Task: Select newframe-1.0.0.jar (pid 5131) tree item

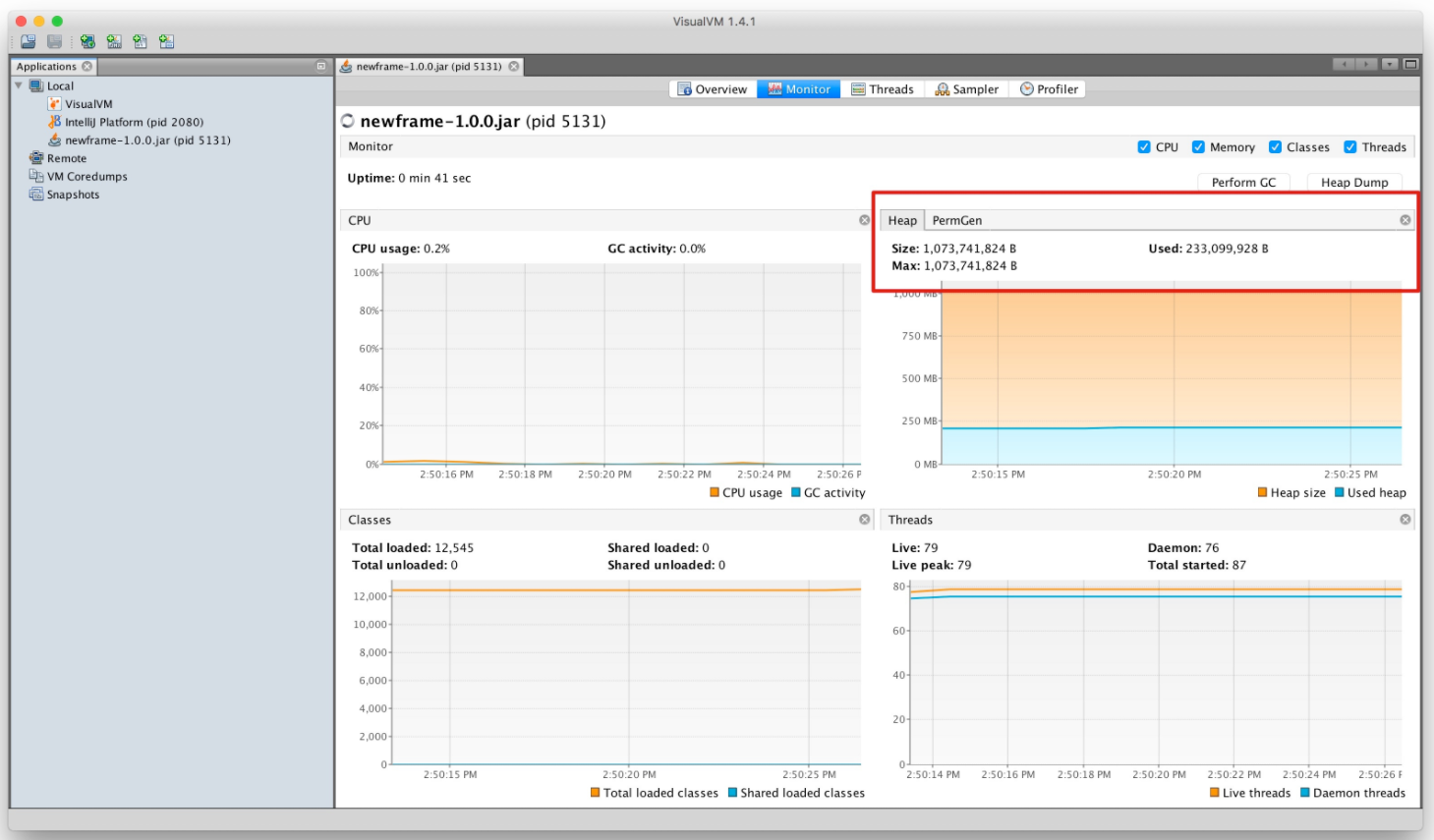Action: 148,140
